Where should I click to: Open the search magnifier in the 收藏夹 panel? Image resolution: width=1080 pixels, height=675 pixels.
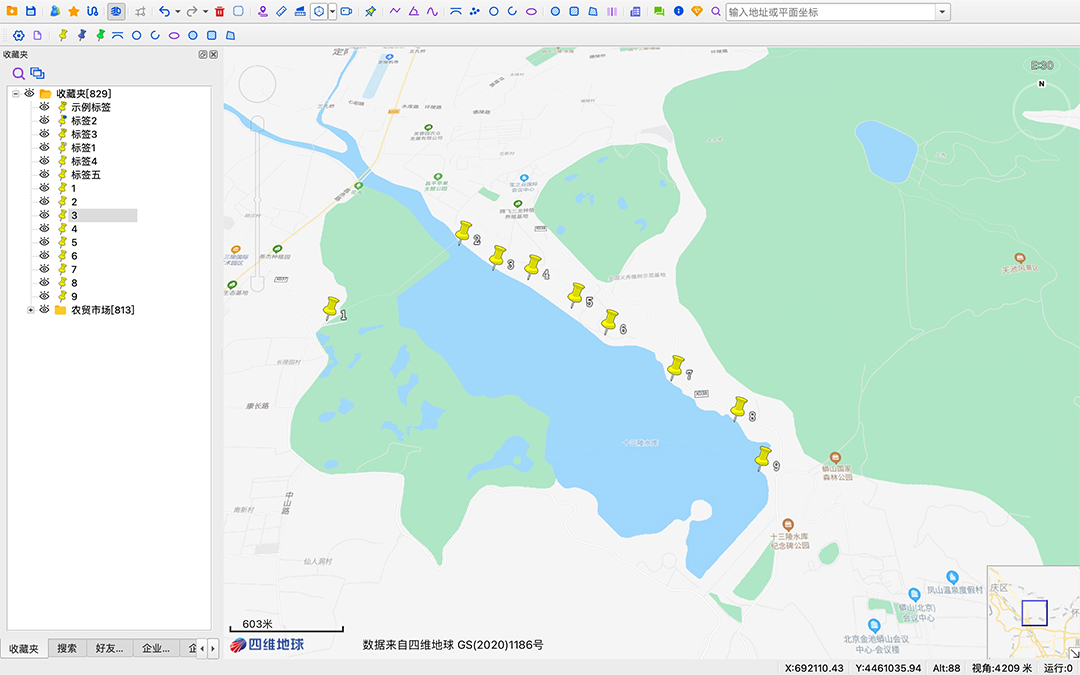click(18, 73)
